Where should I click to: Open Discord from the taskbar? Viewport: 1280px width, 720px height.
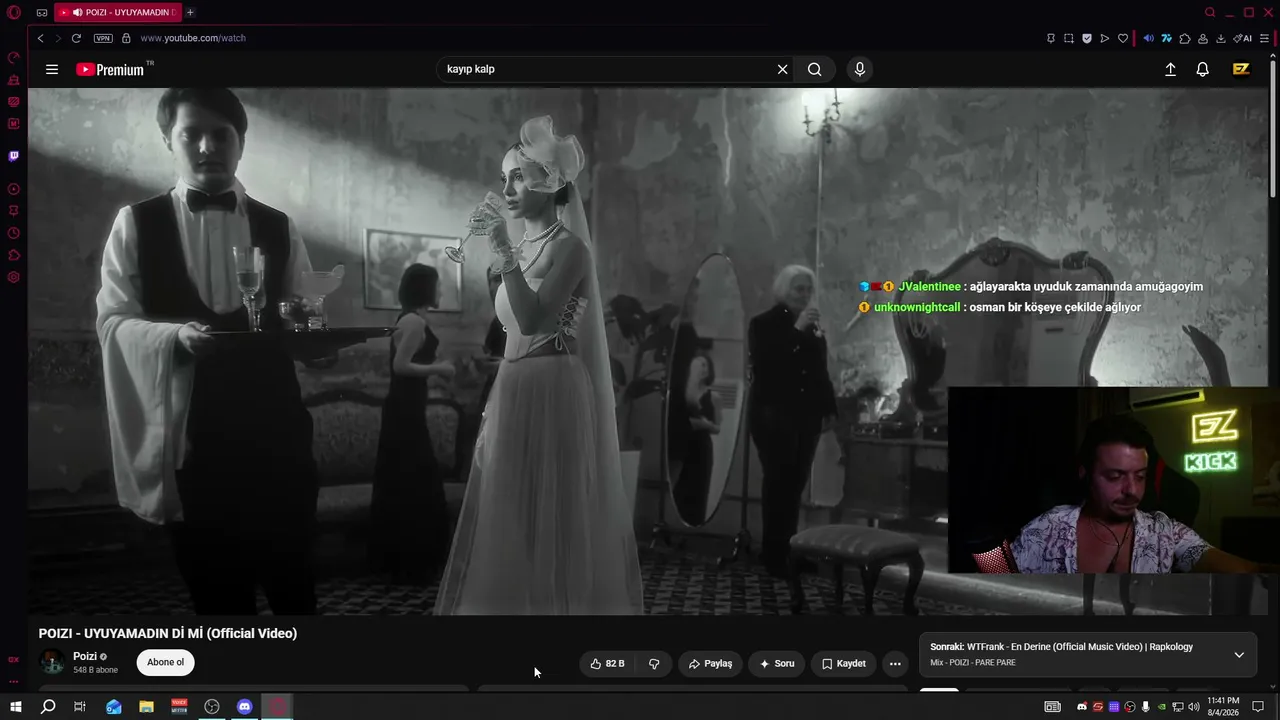[245, 707]
